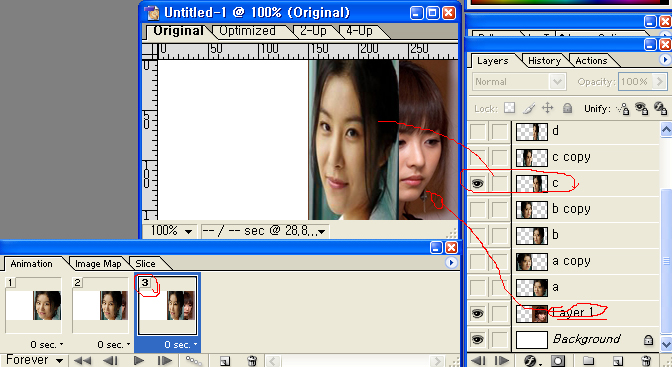
Task: Add a layer mask
Action: coord(558,361)
